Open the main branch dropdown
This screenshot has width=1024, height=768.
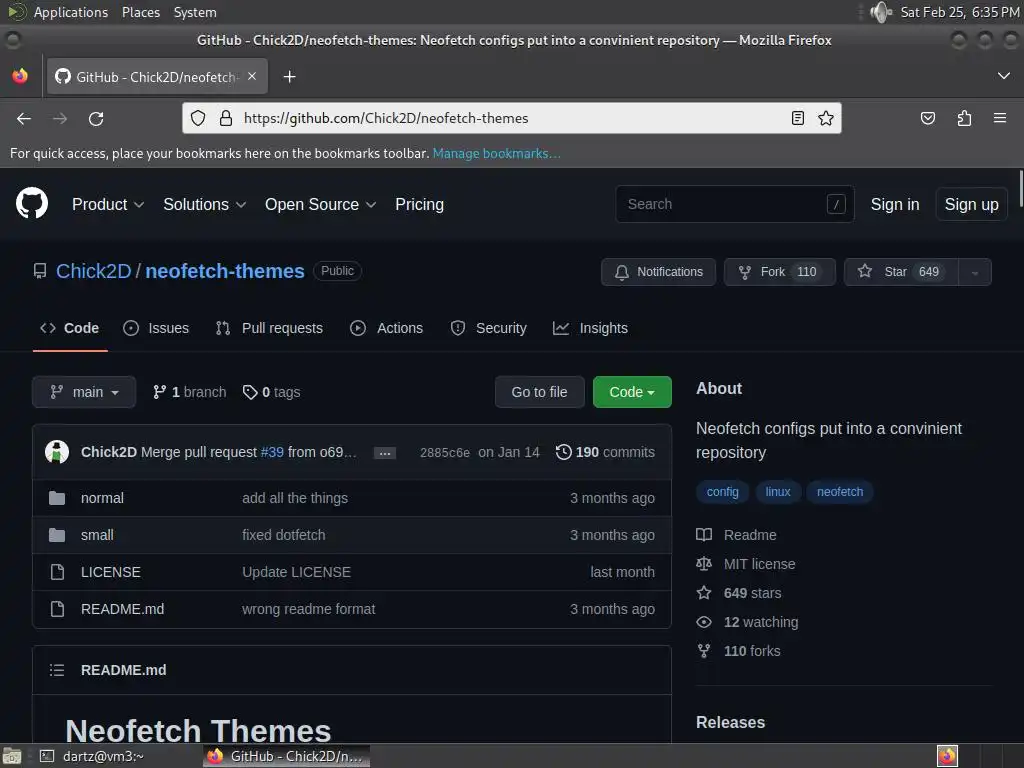[84, 392]
